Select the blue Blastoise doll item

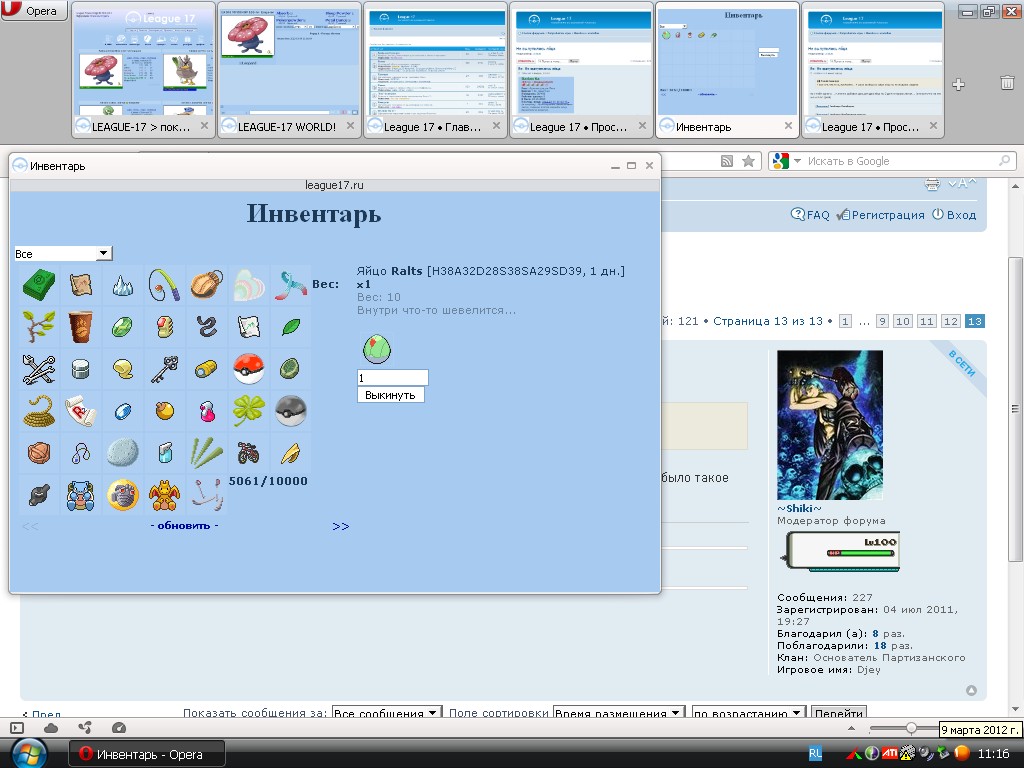coord(81,495)
